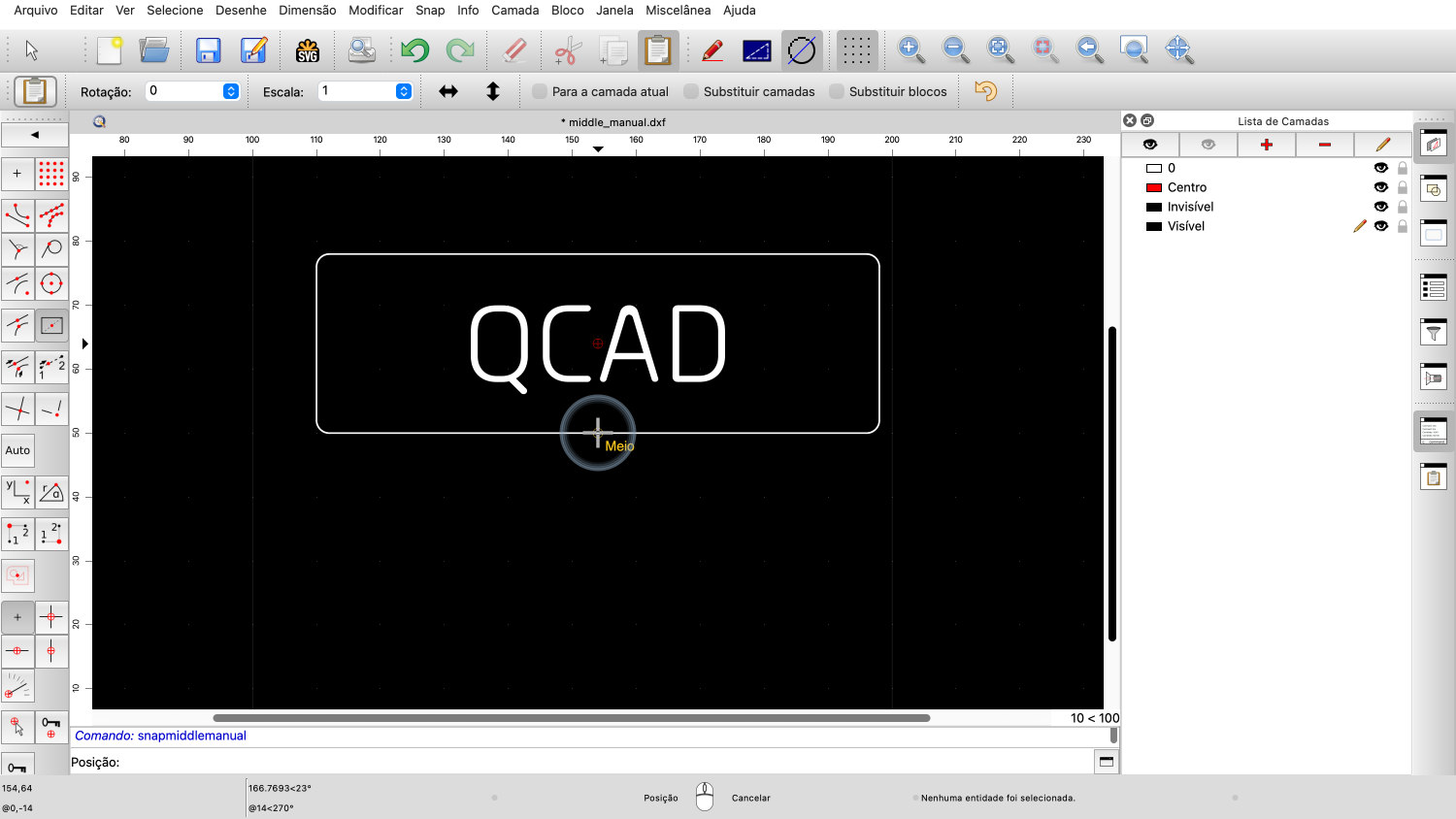This screenshot has width=1456, height=819.
Task: Expand the side panel triangle at canvas edge
Action: tap(85, 344)
